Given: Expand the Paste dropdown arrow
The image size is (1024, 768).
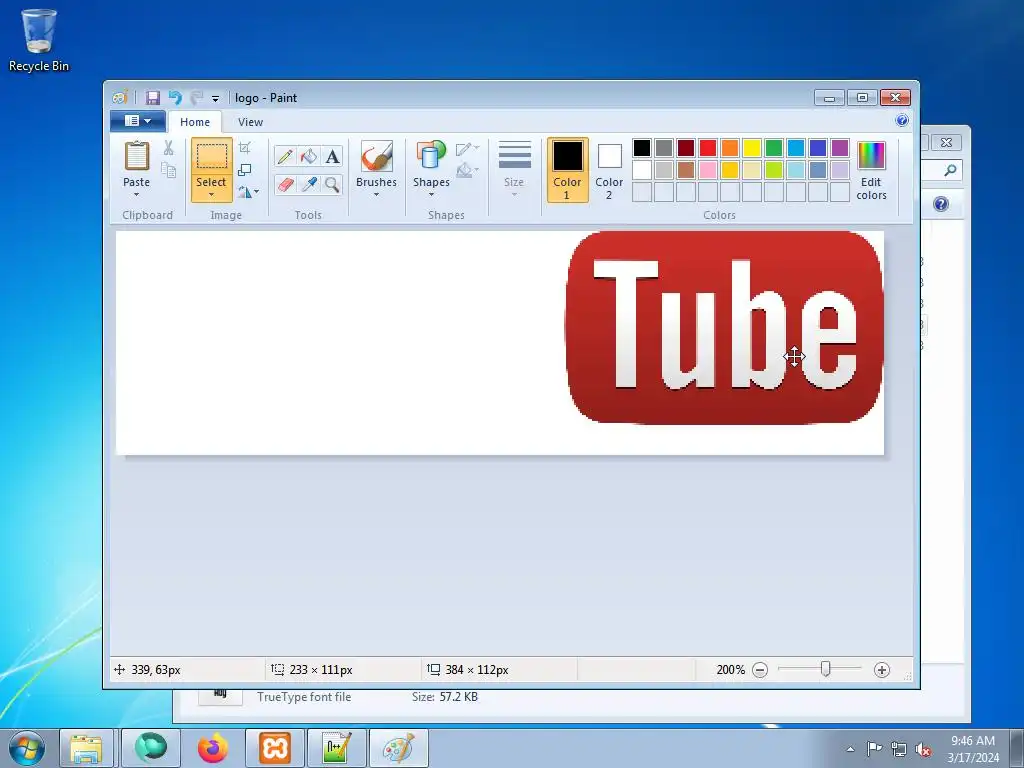Looking at the screenshot, I should pos(136,194).
